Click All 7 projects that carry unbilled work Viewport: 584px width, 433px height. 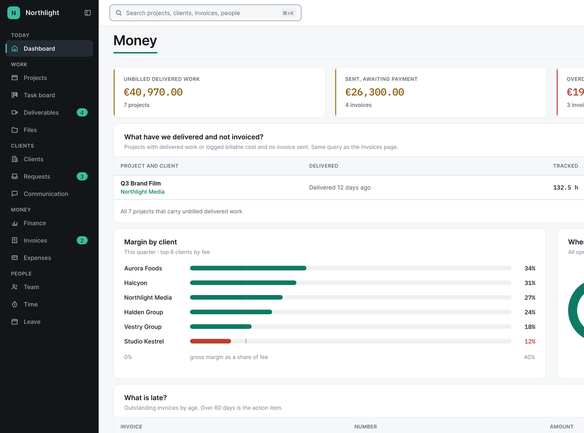181,211
